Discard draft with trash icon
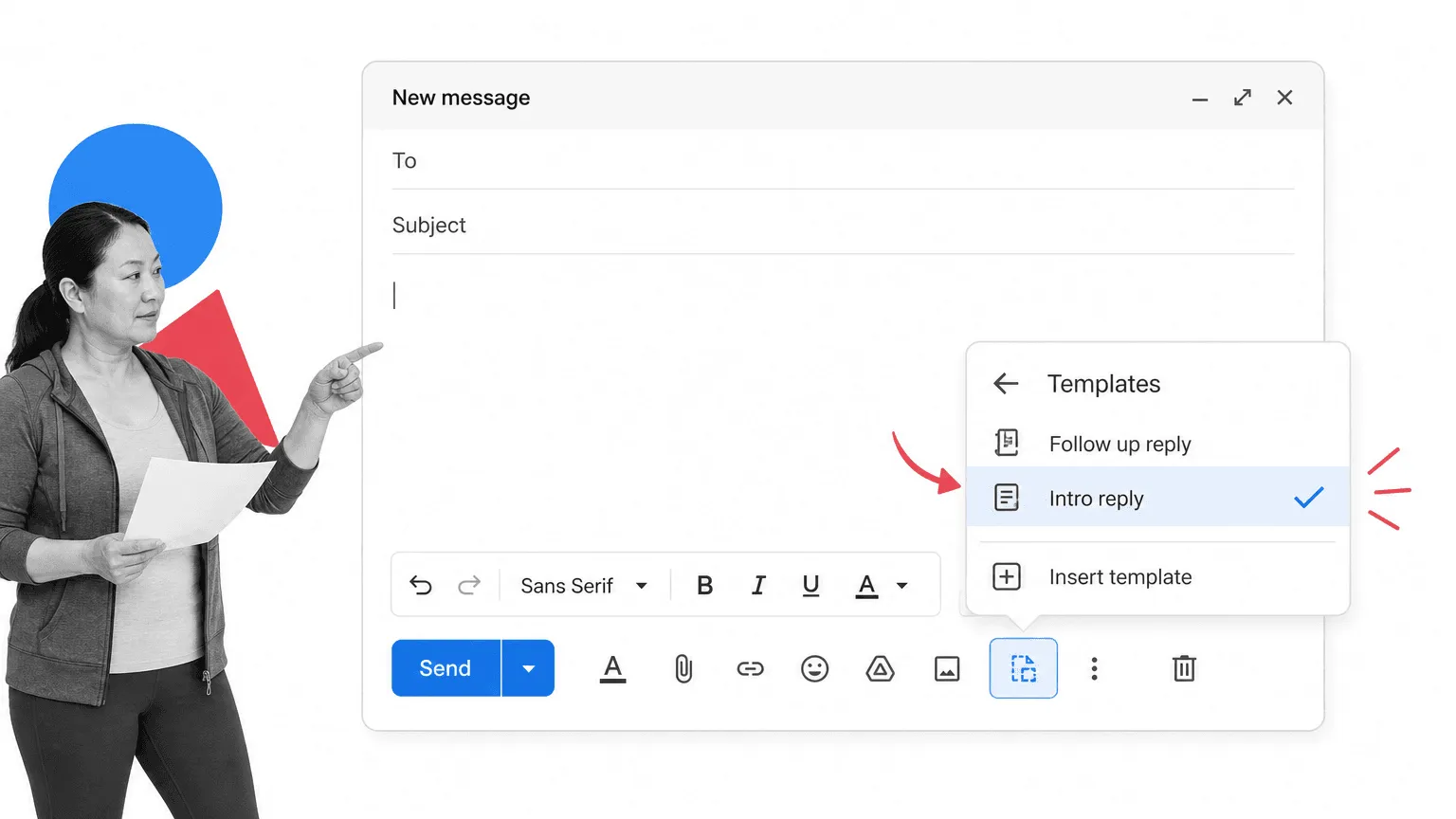 (x=1184, y=669)
